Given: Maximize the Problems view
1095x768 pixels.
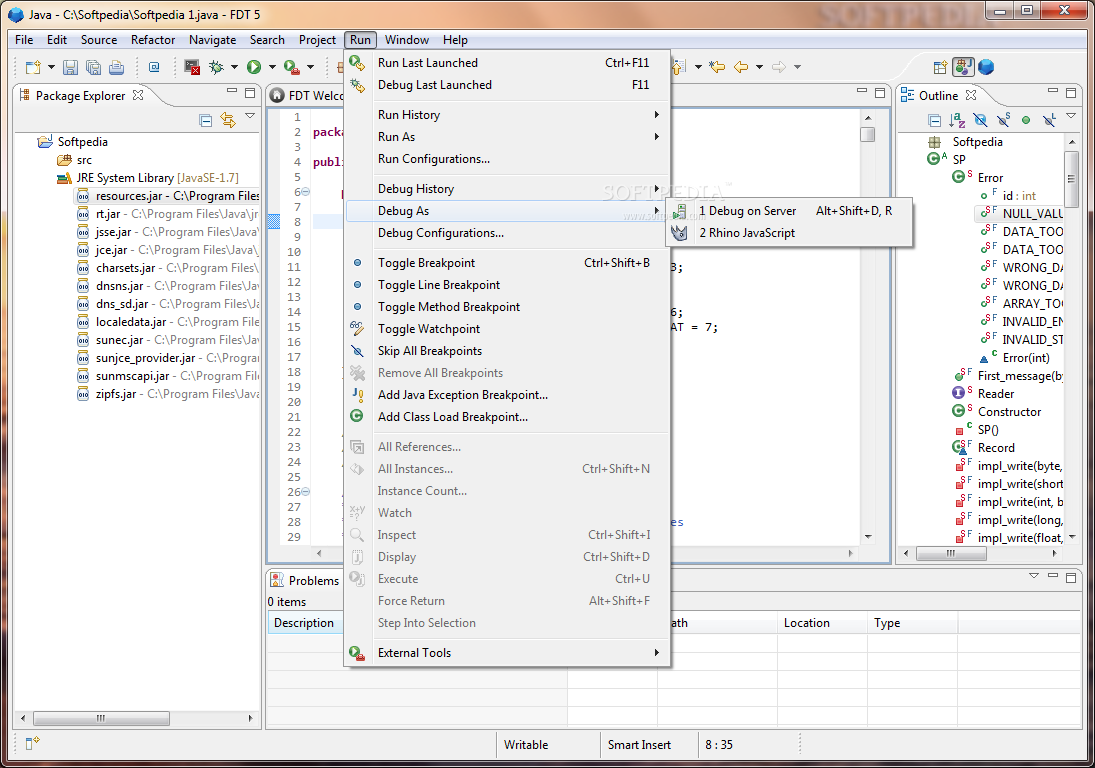Looking at the screenshot, I should pyautogui.click(x=1071, y=577).
